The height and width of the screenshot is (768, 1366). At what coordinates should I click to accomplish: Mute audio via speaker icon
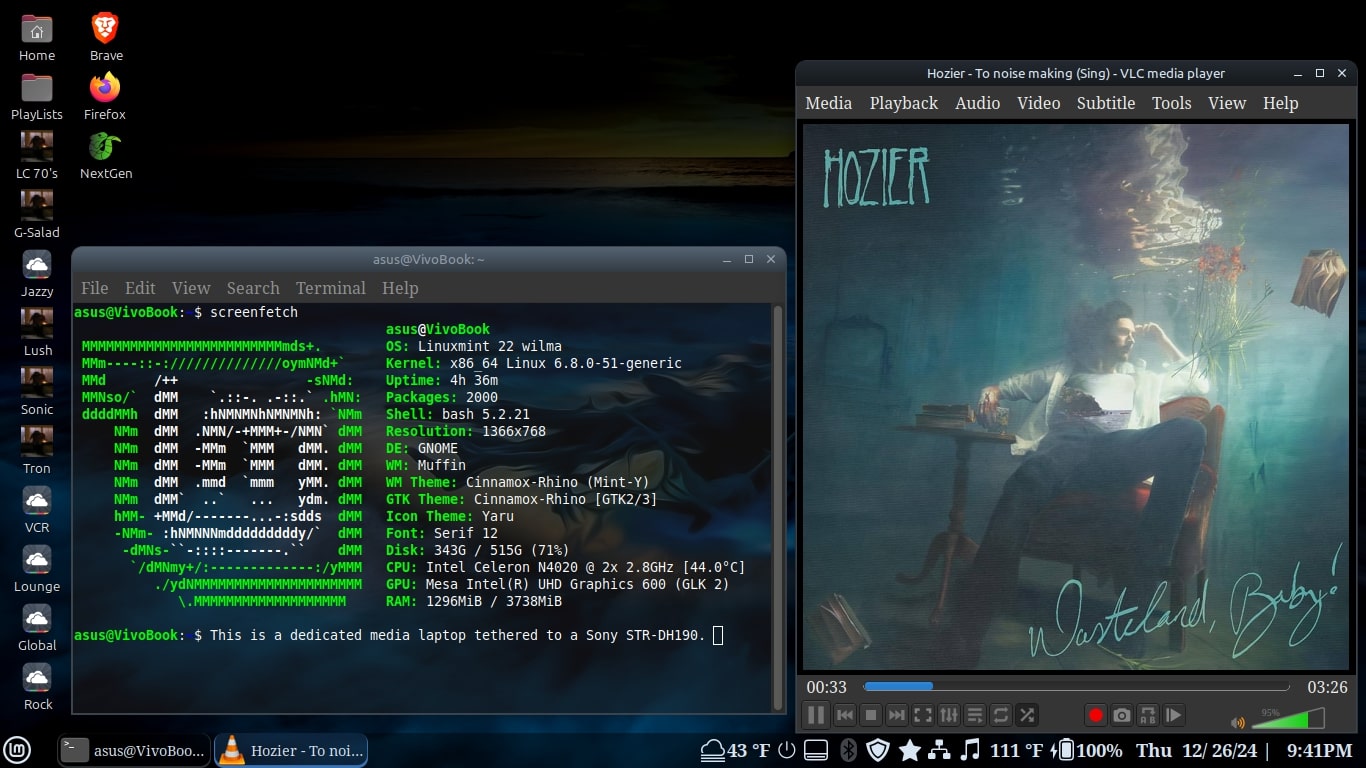tap(1238, 722)
